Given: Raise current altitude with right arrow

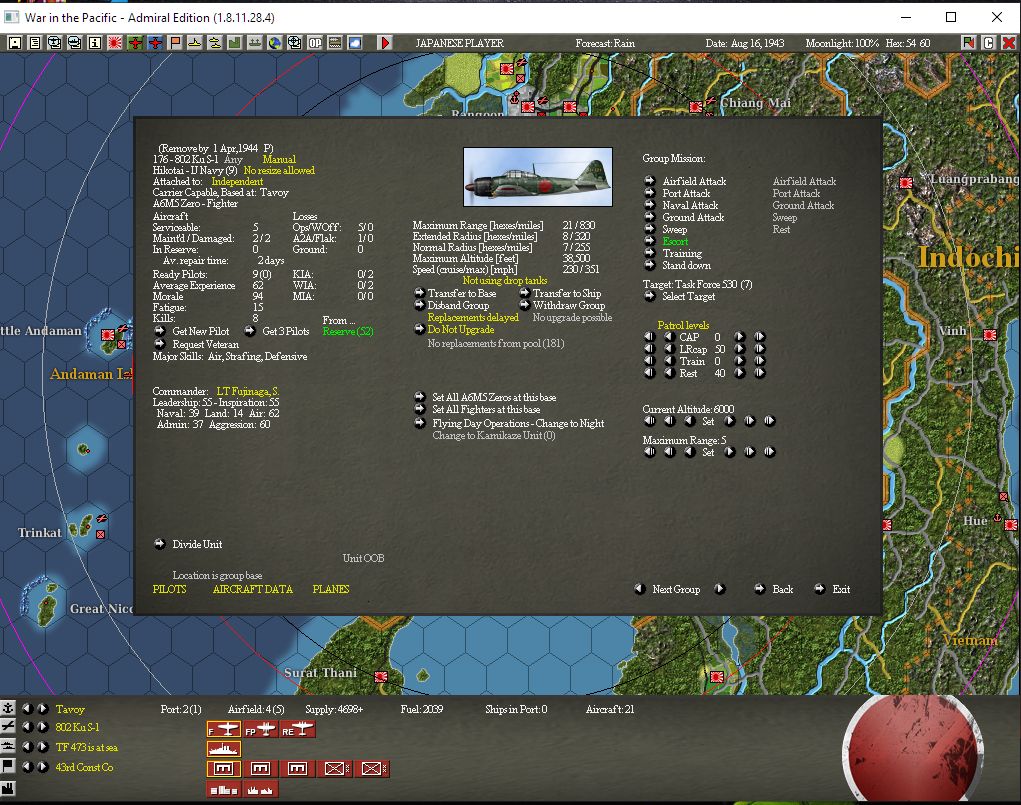Looking at the screenshot, I should (729, 421).
